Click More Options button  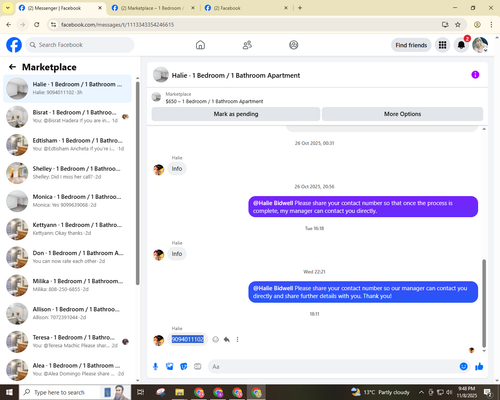(x=402, y=114)
